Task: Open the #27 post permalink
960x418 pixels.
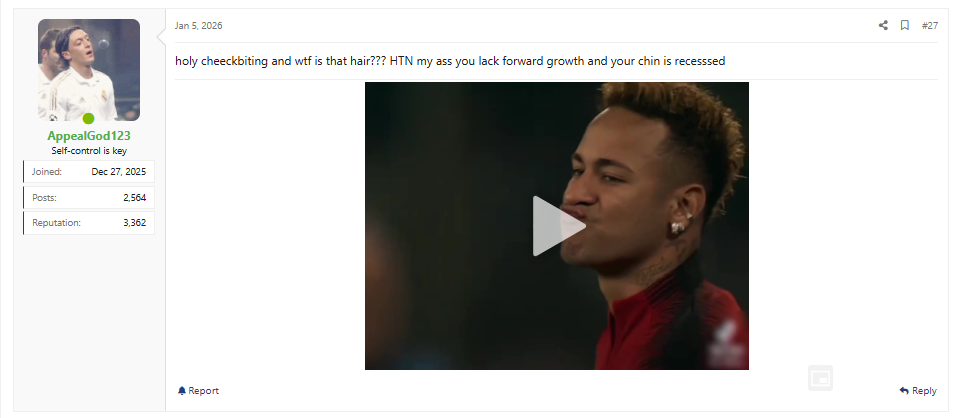Action: point(929,25)
